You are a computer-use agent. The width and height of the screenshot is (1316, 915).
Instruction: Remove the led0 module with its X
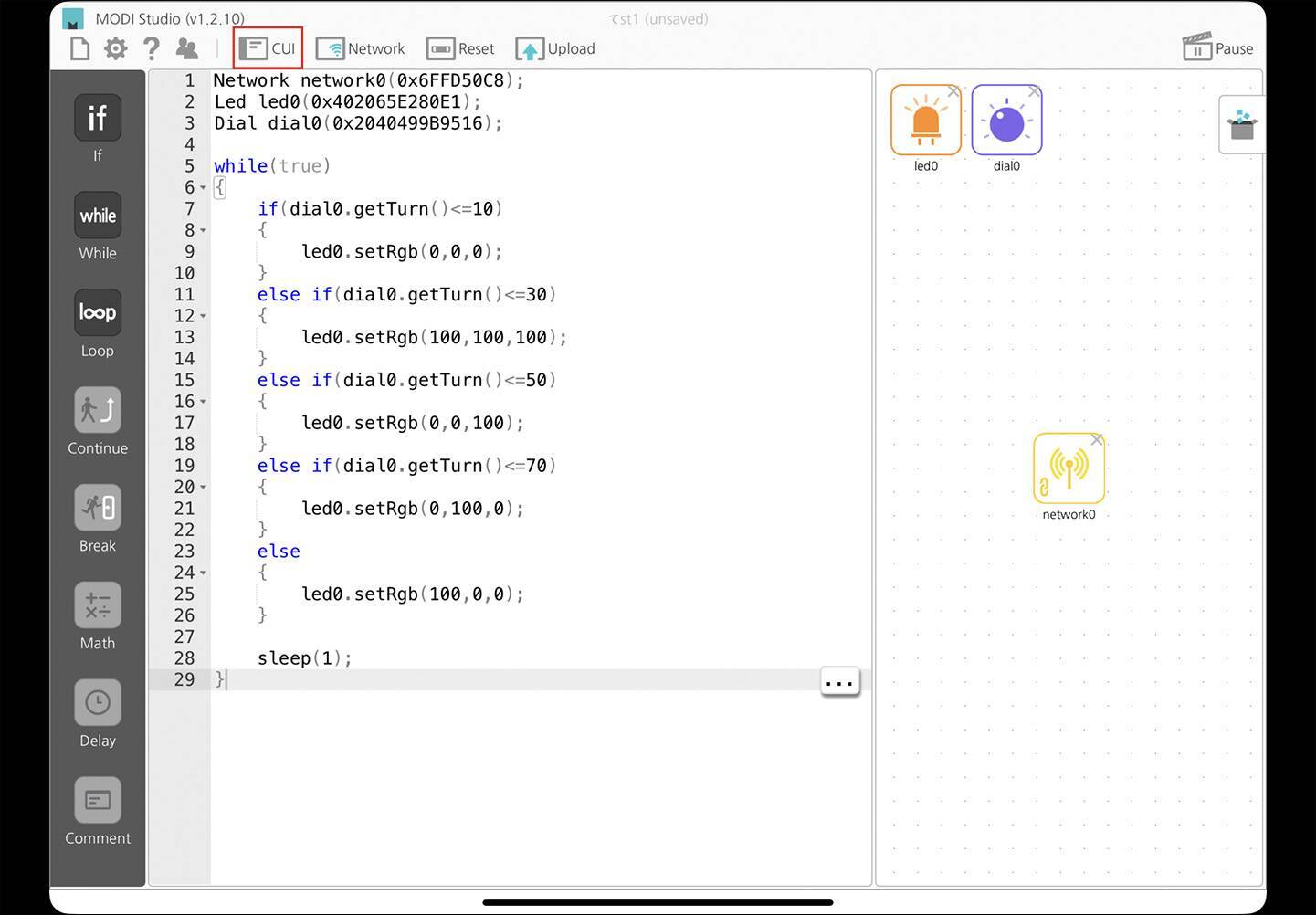point(953,91)
